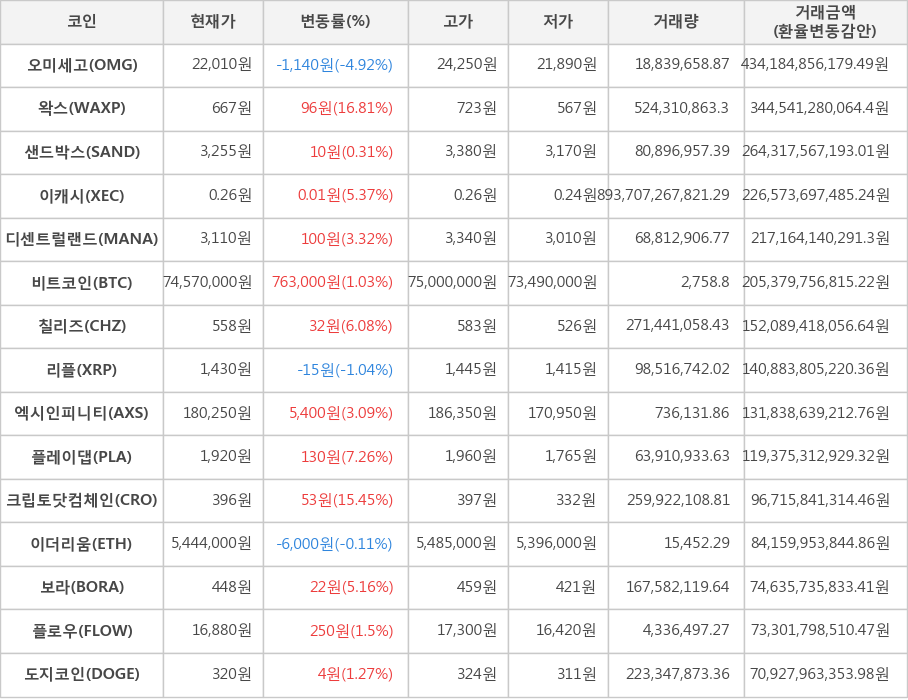Screen dimensions: 908x700
Task: Open the 오미세고(OMG) coin row
Action: coord(82,65)
